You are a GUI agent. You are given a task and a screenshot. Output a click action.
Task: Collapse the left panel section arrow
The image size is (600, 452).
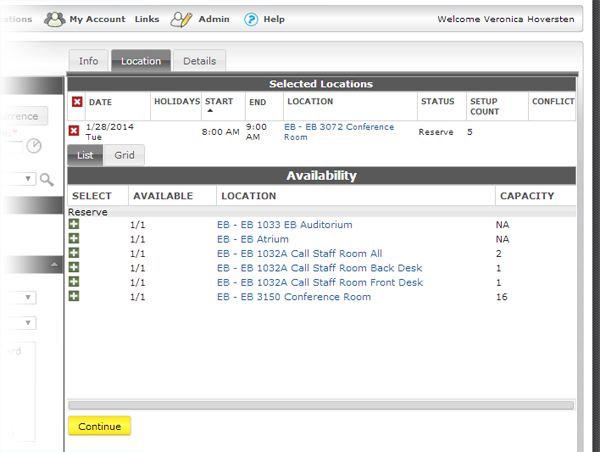[53, 264]
